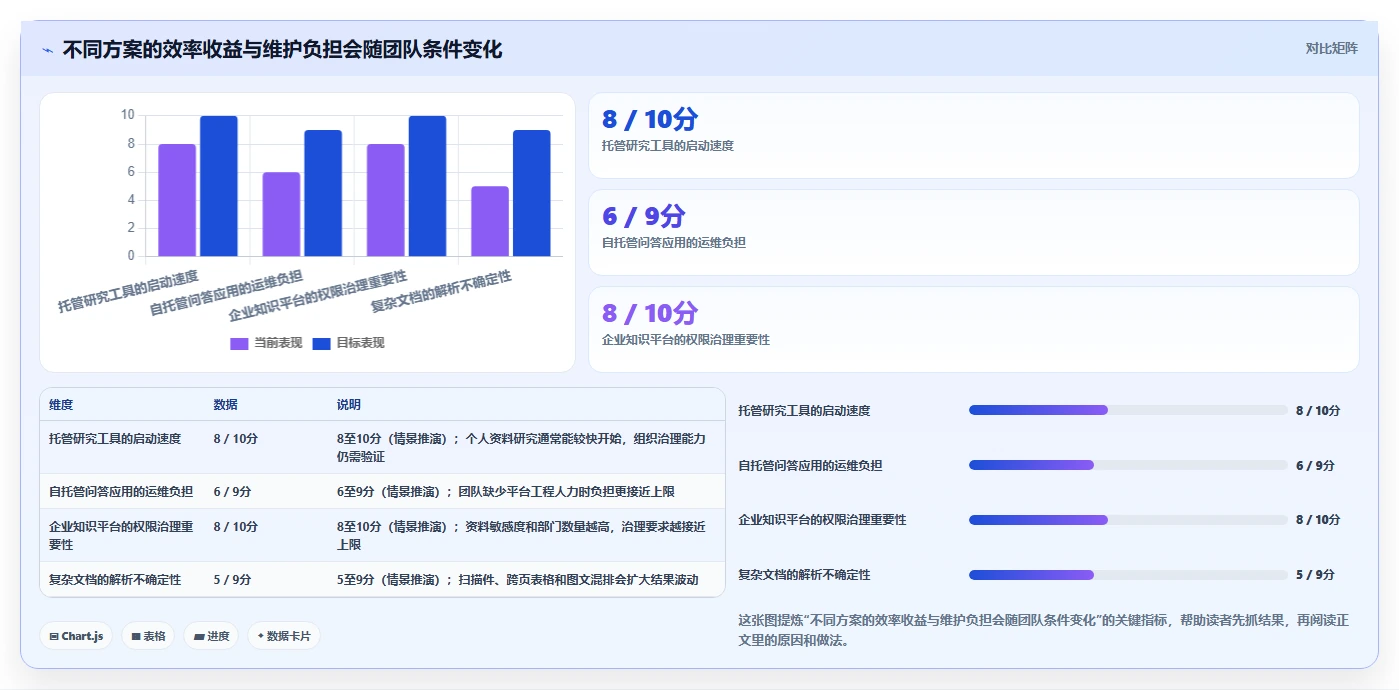
Task: Click the summary paragraph starting 这张图提炼
Action: click(1043, 630)
